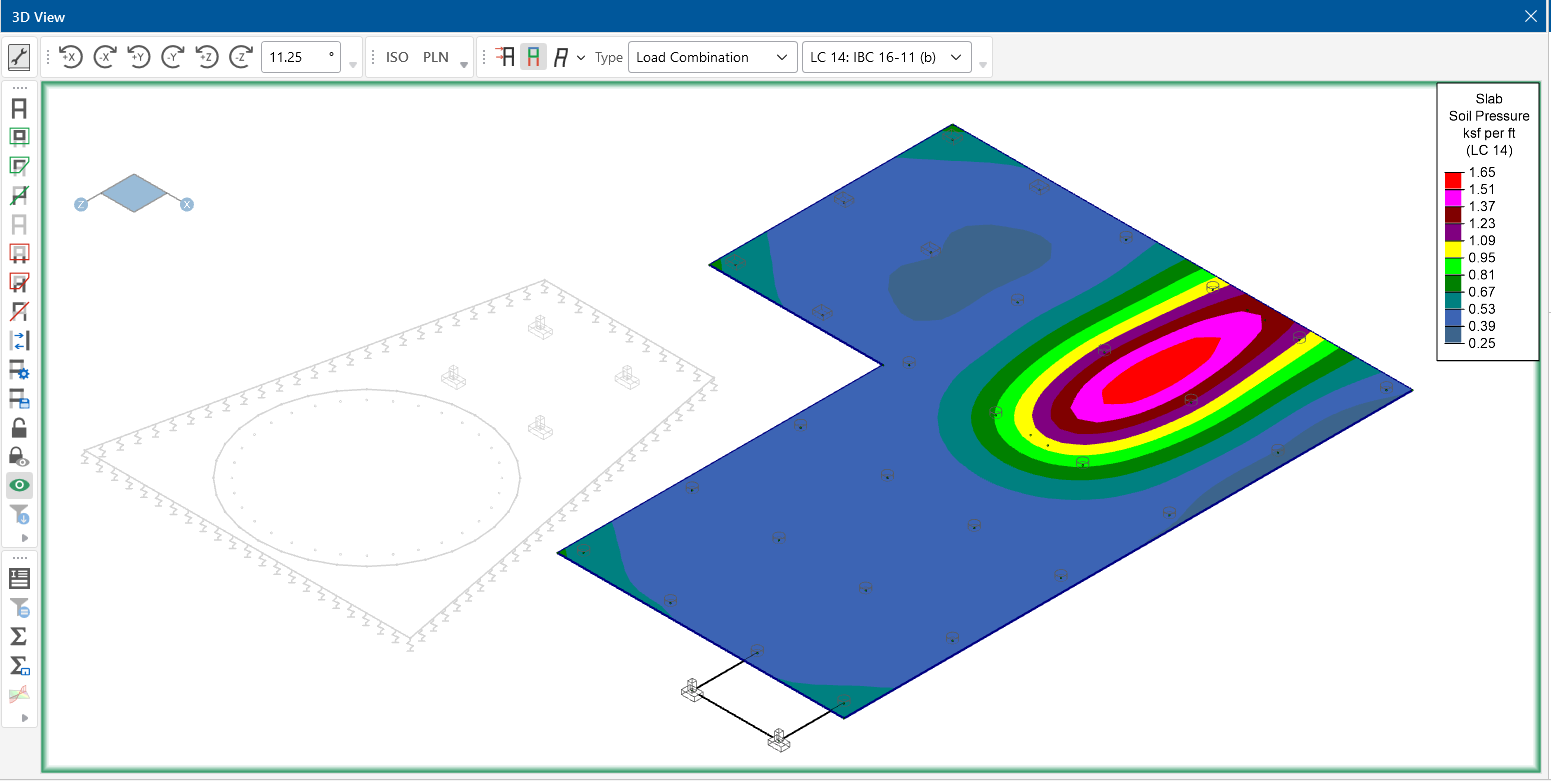The height and width of the screenshot is (781, 1551).
Task: Open the wrench view settings tool
Action: point(19,57)
